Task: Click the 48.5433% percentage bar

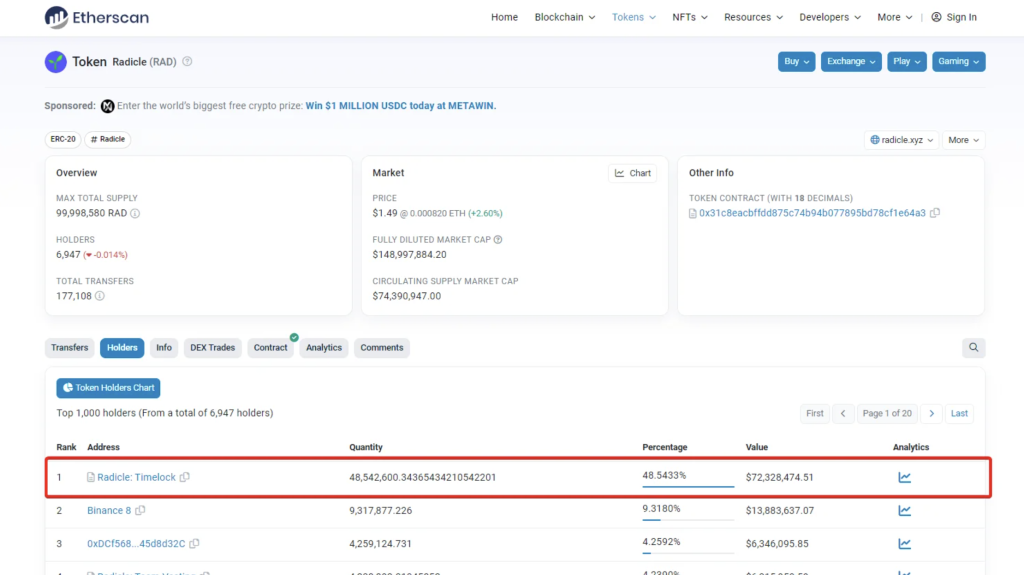Action: tap(688, 486)
